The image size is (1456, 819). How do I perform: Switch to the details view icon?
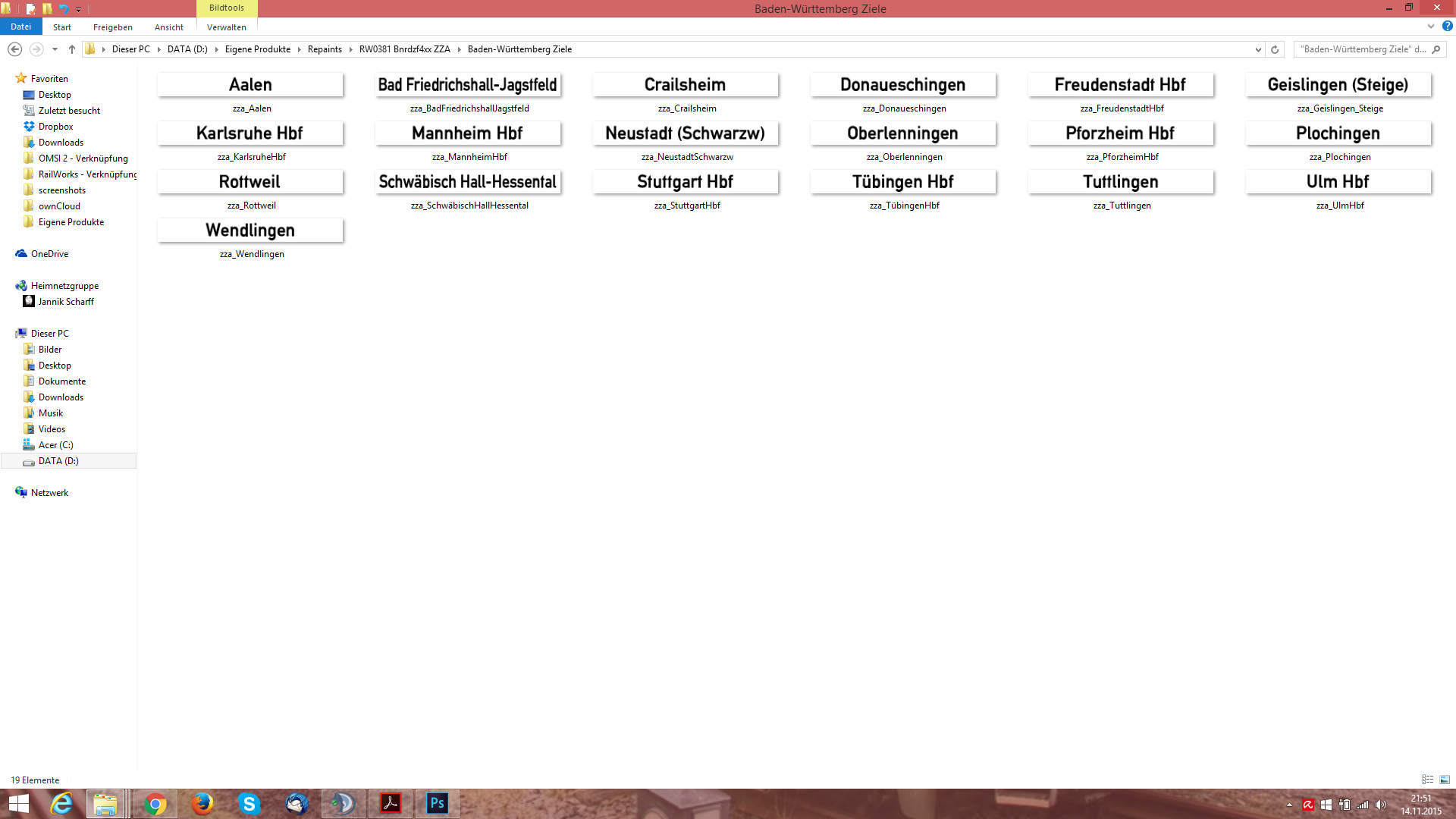tap(1427, 780)
